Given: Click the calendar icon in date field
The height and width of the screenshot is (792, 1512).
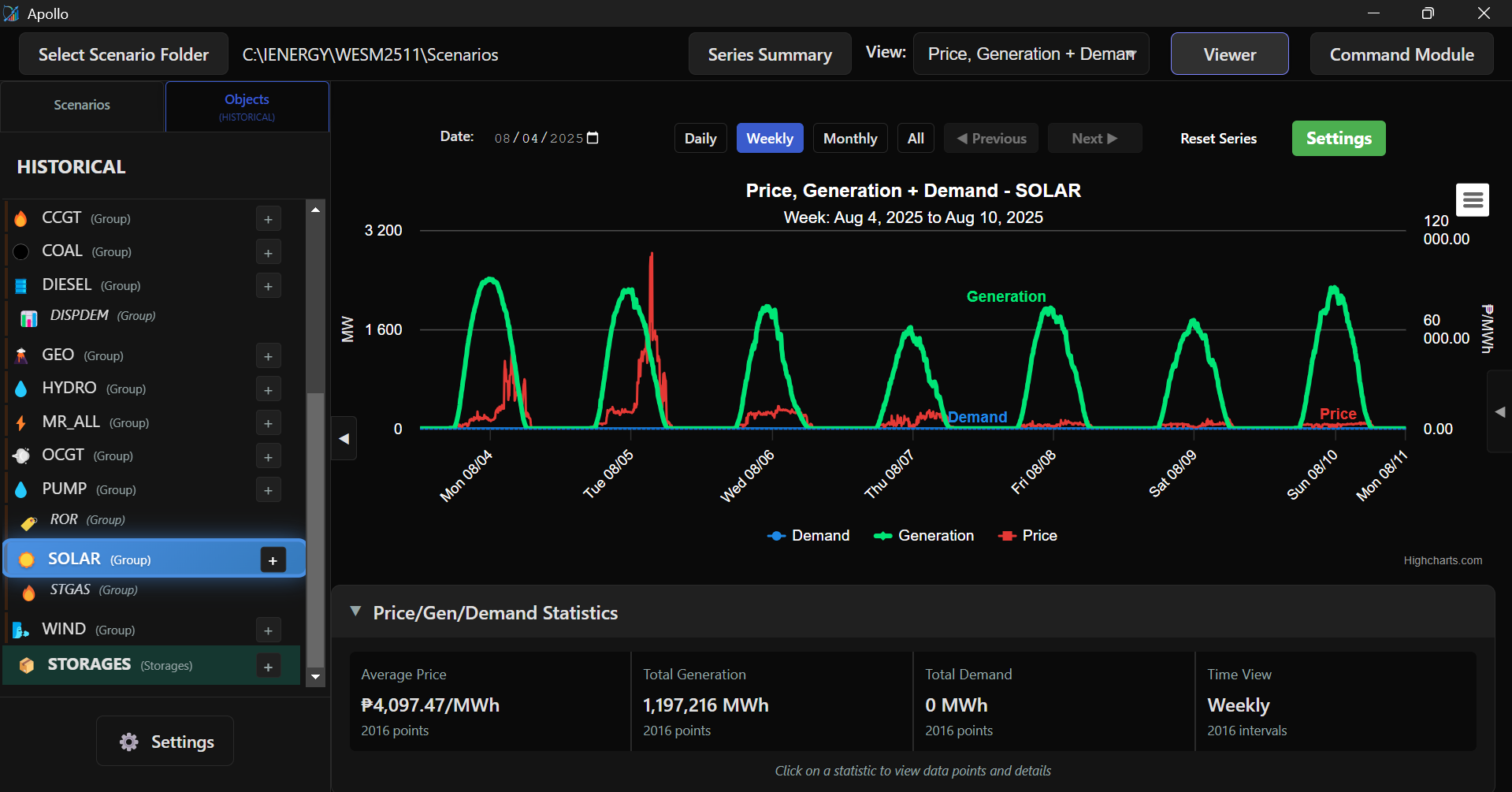Looking at the screenshot, I should 593,138.
